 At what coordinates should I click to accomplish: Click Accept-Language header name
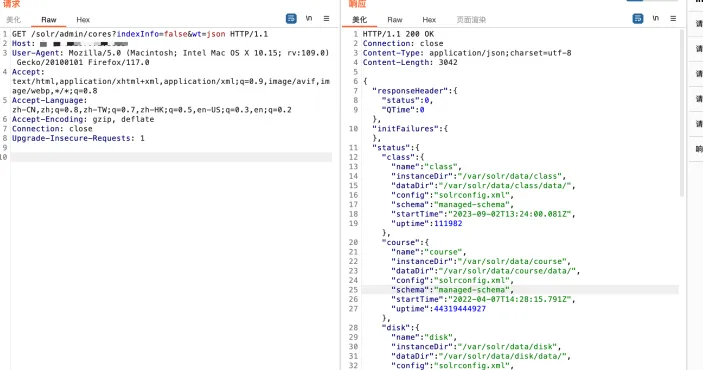[48, 100]
